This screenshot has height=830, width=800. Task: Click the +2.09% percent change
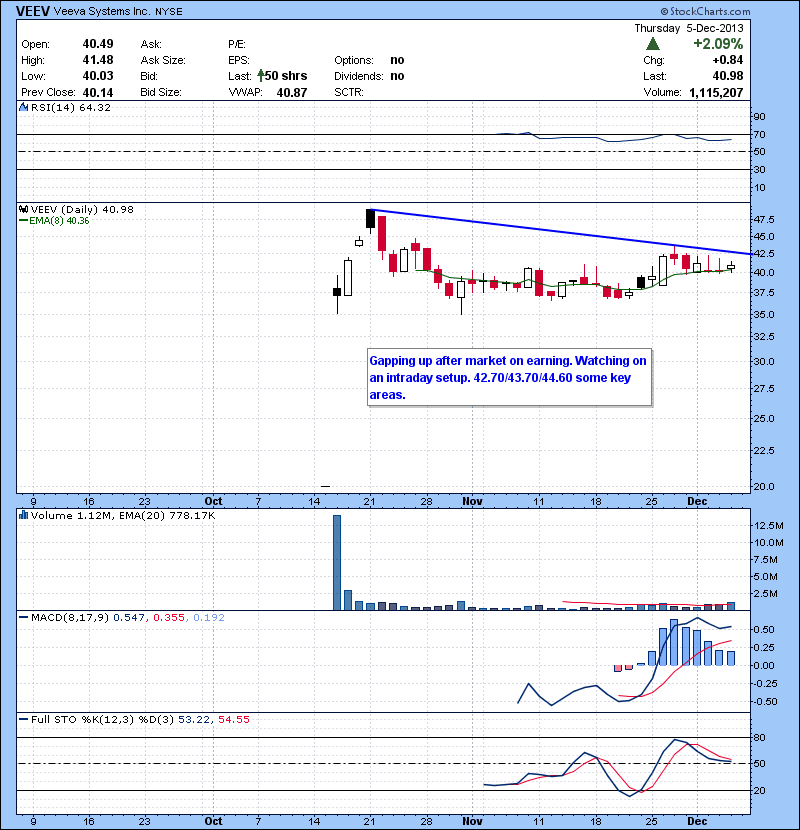718,43
